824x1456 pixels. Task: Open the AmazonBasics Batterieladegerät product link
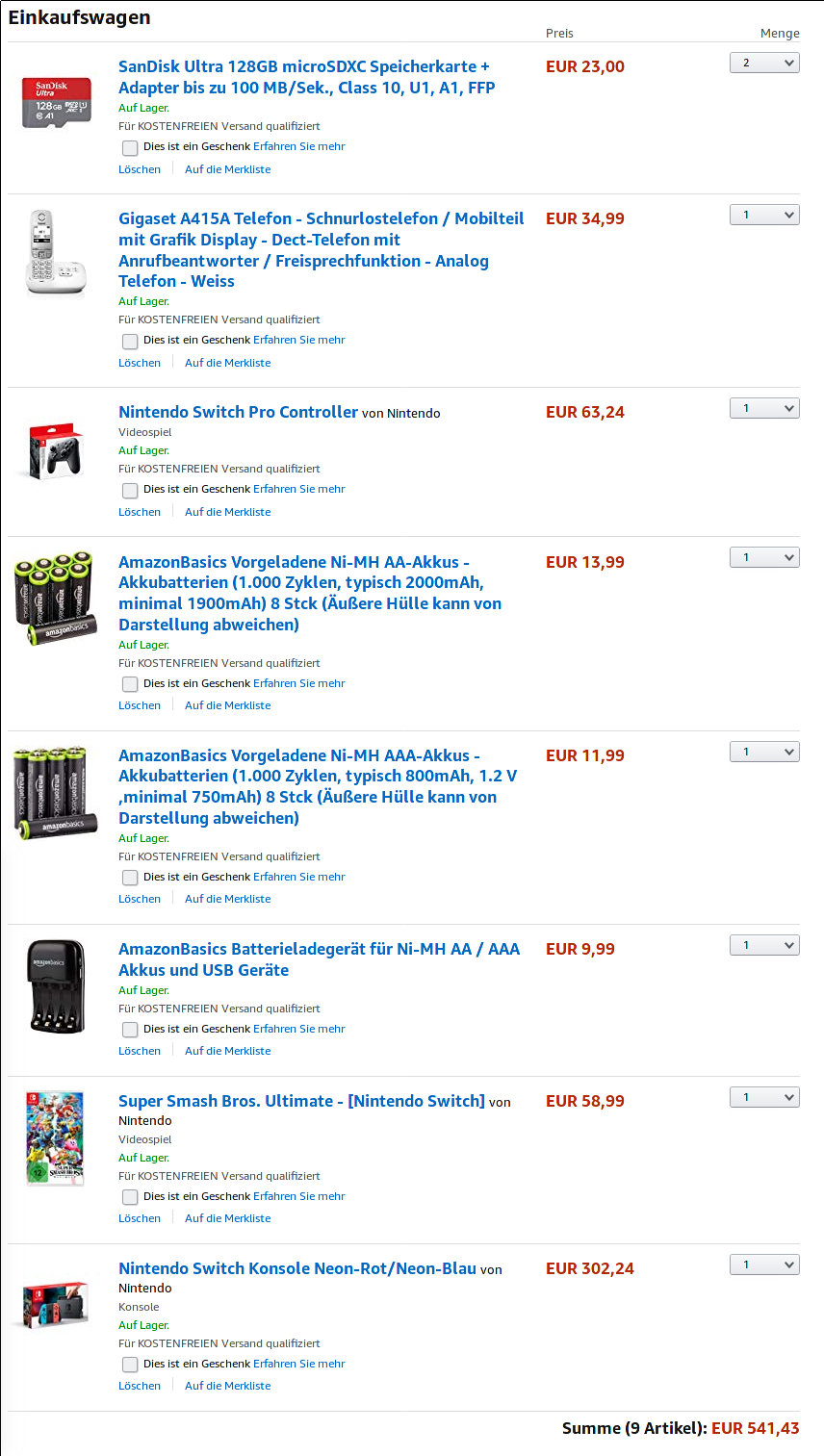click(319, 959)
